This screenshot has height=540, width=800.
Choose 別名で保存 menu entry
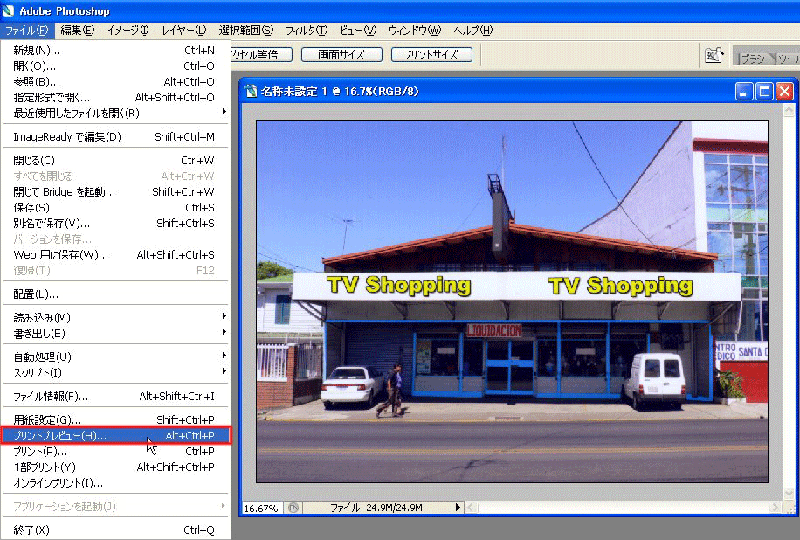[x=51, y=223]
